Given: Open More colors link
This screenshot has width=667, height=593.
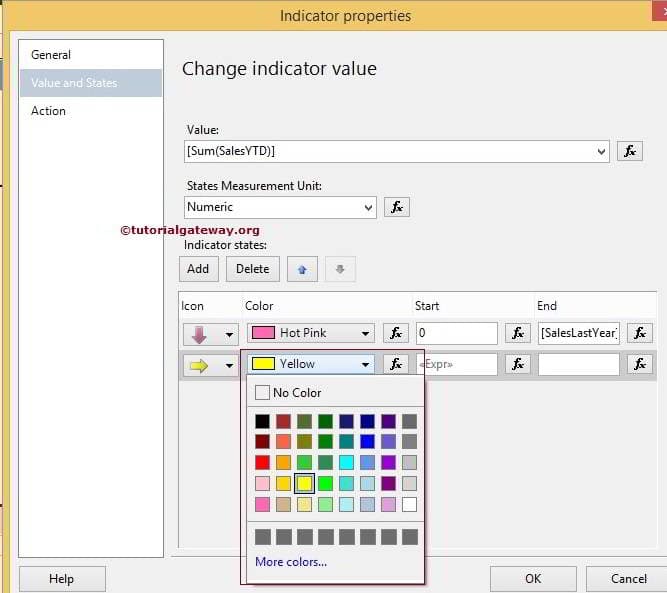Looking at the screenshot, I should pyautogui.click(x=291, y=562).
